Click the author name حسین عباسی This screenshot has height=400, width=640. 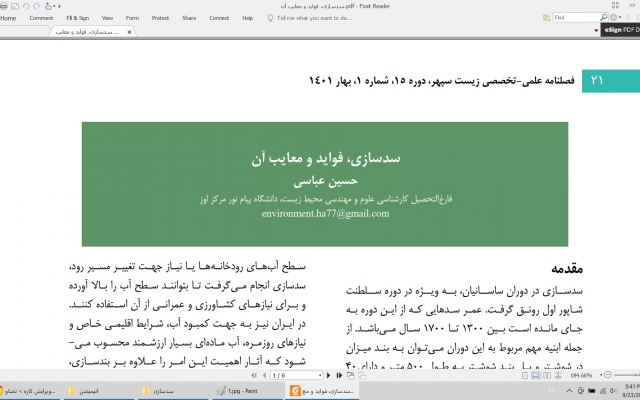click(x=325, y=181)
